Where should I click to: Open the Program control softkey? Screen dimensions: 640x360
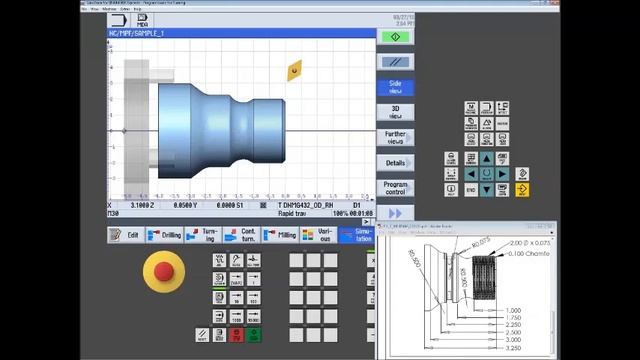pos(395,188)
